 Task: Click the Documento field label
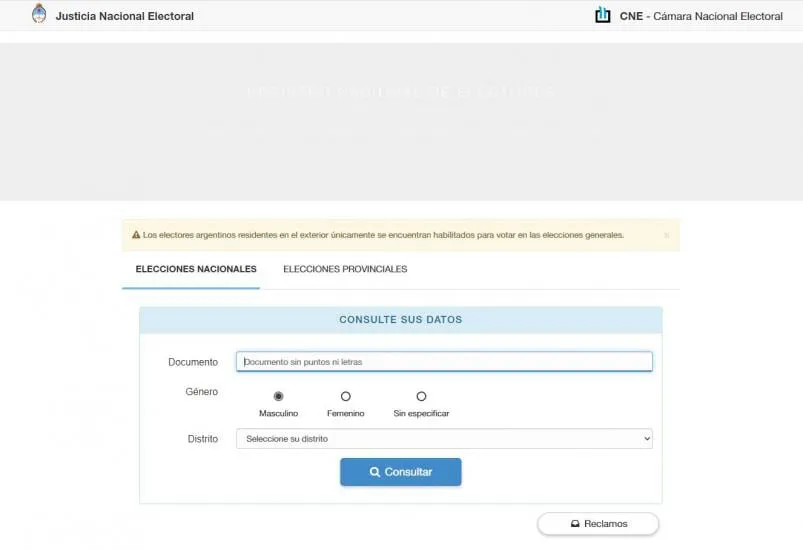pyautogui.click(x=193, y=362)
